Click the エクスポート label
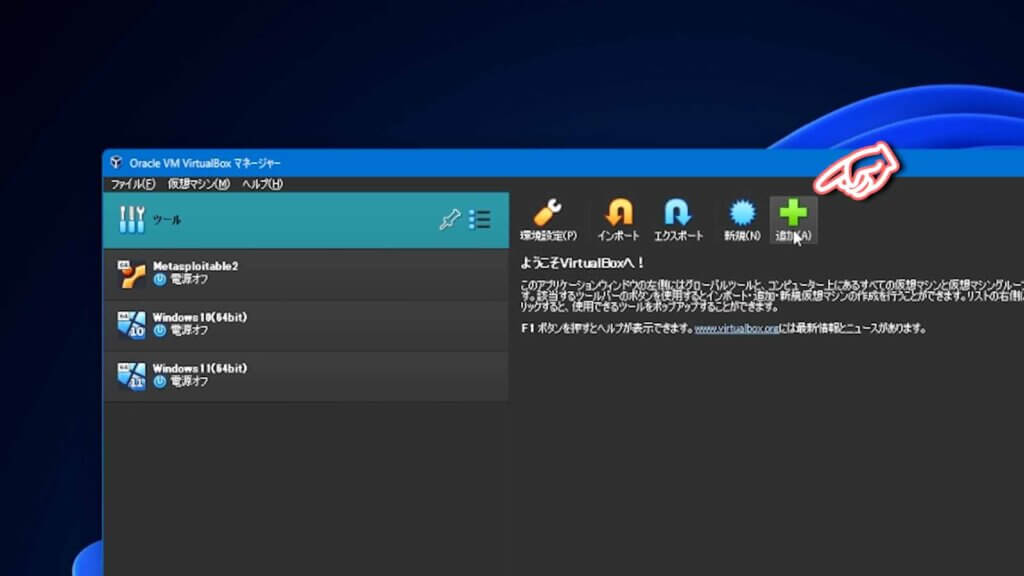 679,235
